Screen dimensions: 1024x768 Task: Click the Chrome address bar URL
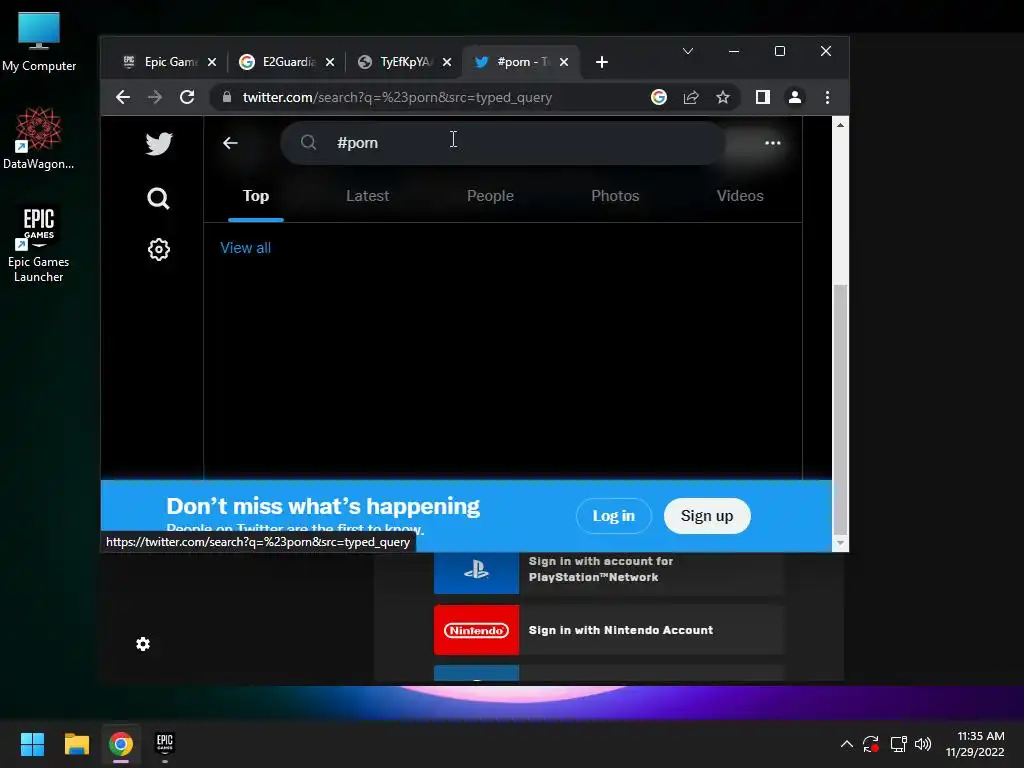coord(397,97)
